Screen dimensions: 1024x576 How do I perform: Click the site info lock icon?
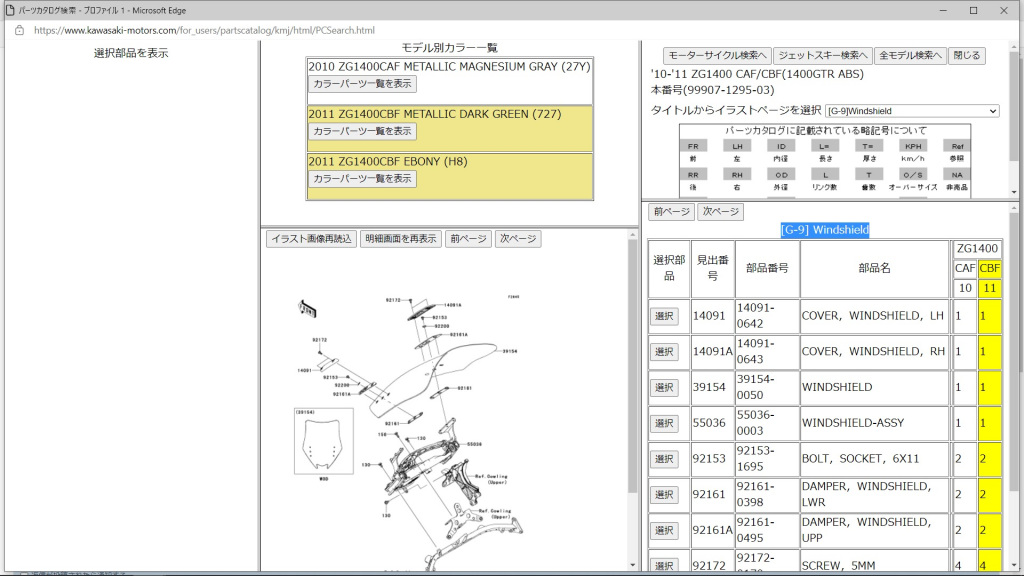(19, 30)
